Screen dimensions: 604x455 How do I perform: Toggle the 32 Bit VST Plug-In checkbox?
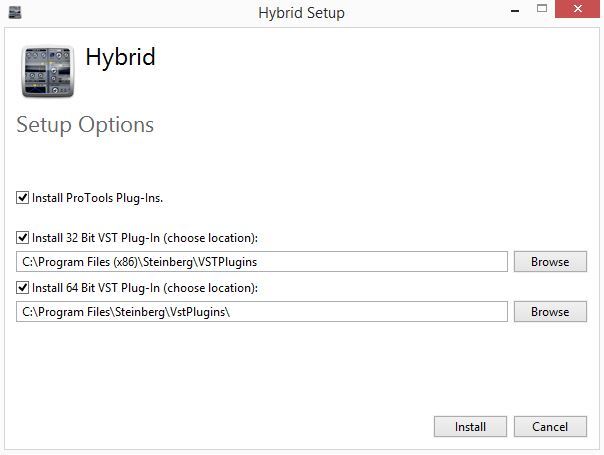(23, 238)
